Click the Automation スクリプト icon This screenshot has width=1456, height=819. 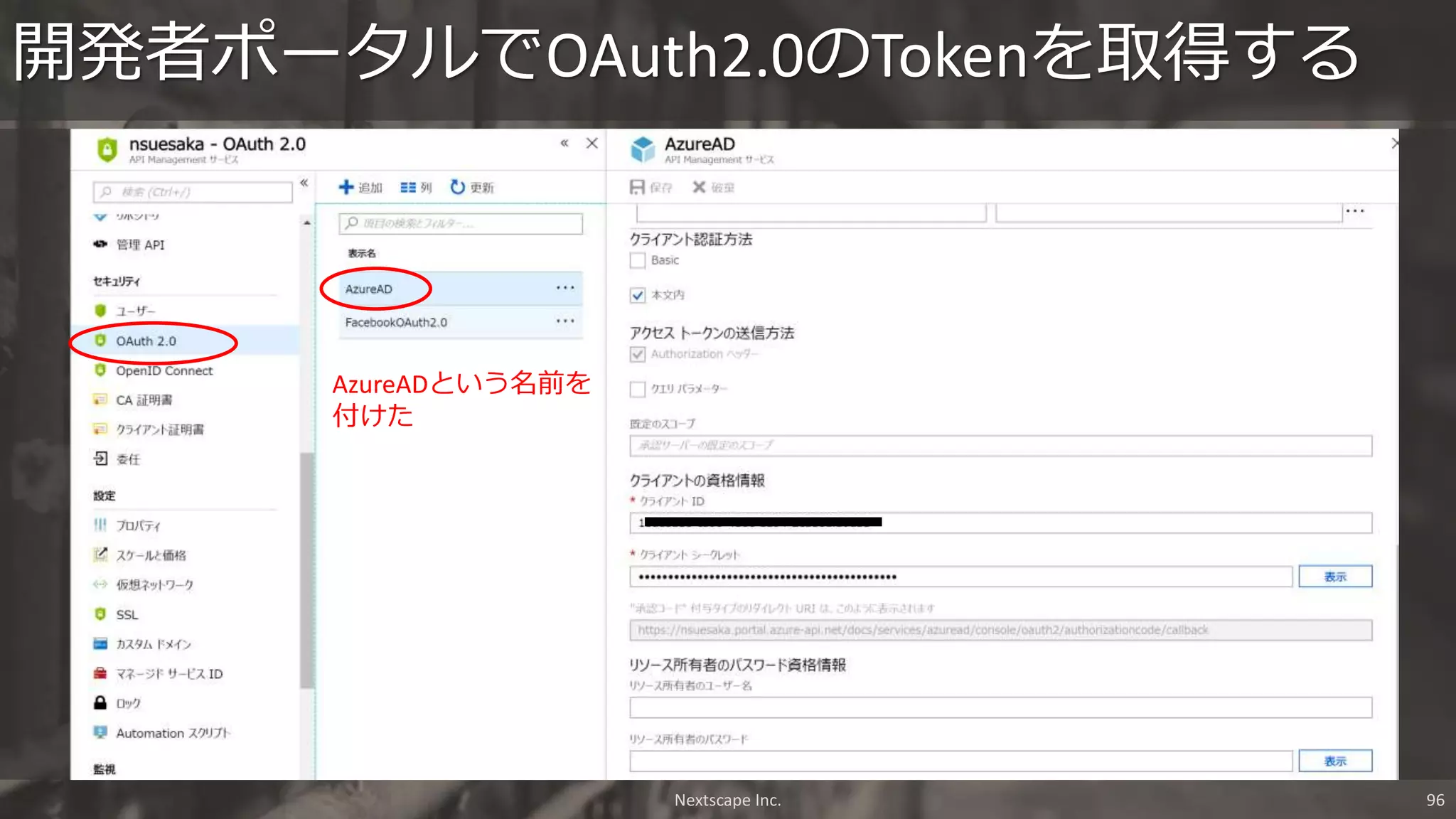tap(100, 732)
